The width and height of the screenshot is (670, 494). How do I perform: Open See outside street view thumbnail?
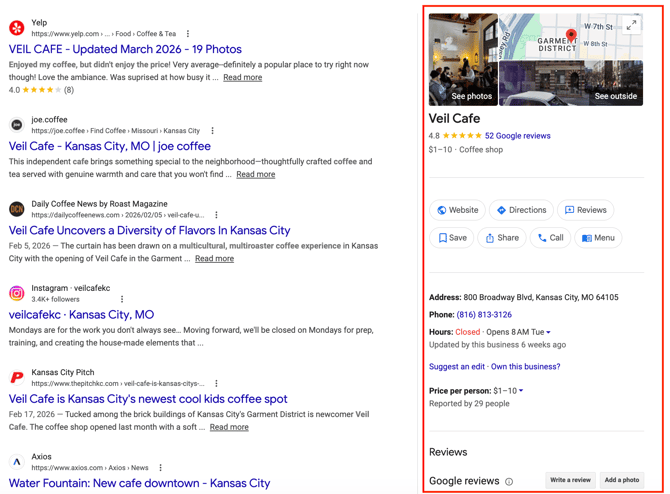click(571, 83)
